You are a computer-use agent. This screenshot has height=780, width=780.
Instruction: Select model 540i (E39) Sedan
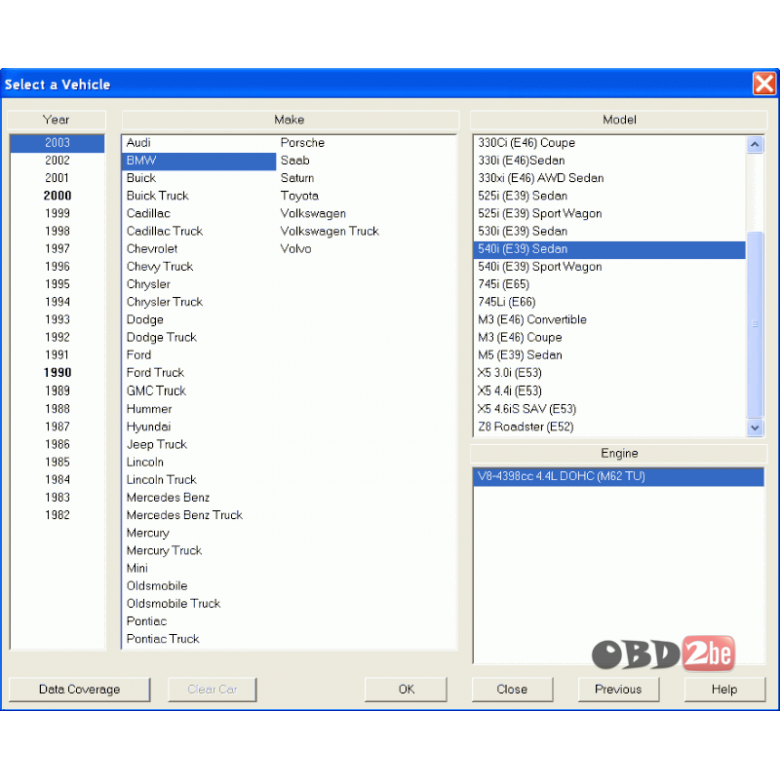pyautogui.click(x=609, y=249)
